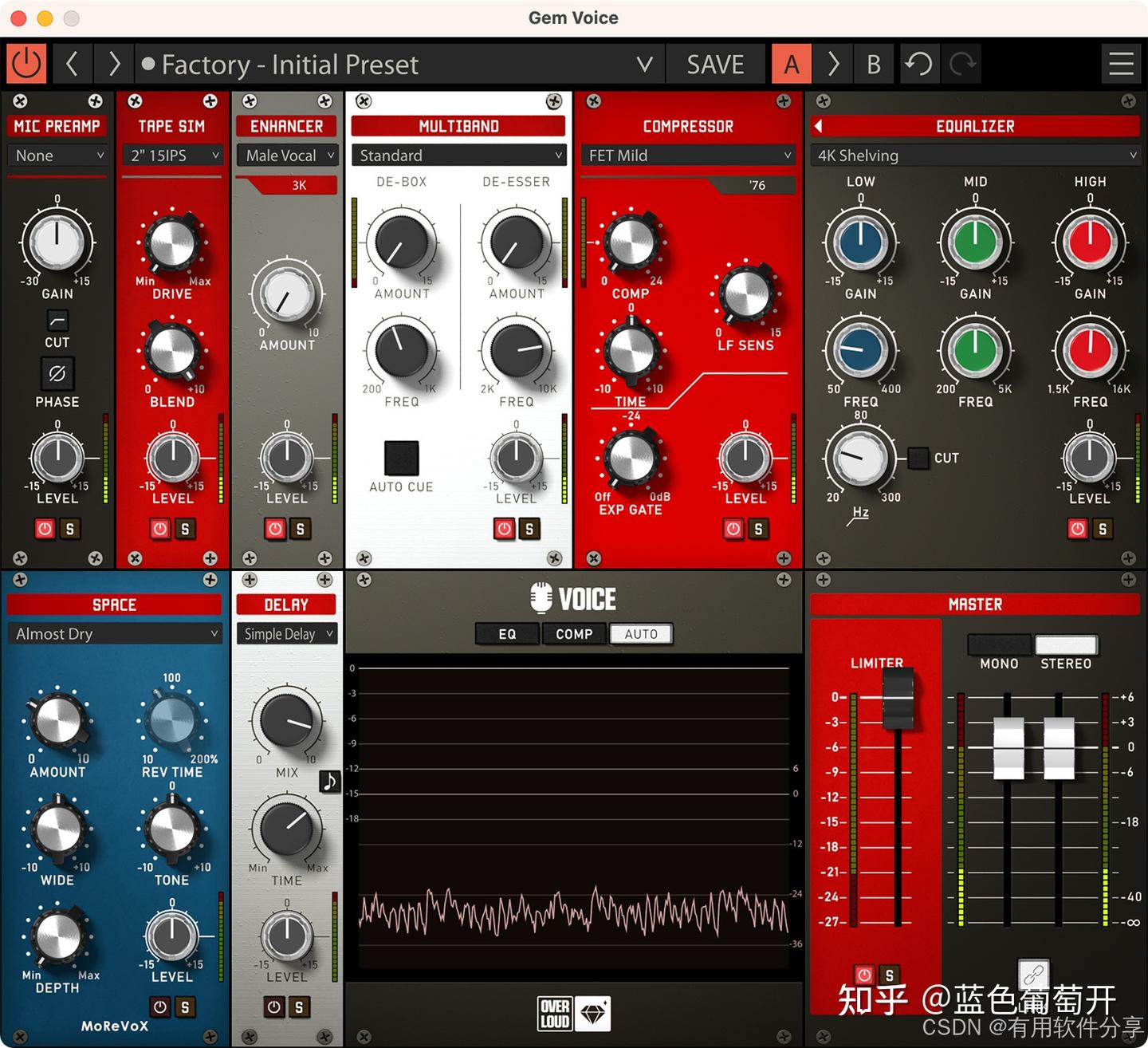The height and width of the screenshot is (1048, 1148).
Task: Switch to the EQ display tab
Action: click(507, 634)
